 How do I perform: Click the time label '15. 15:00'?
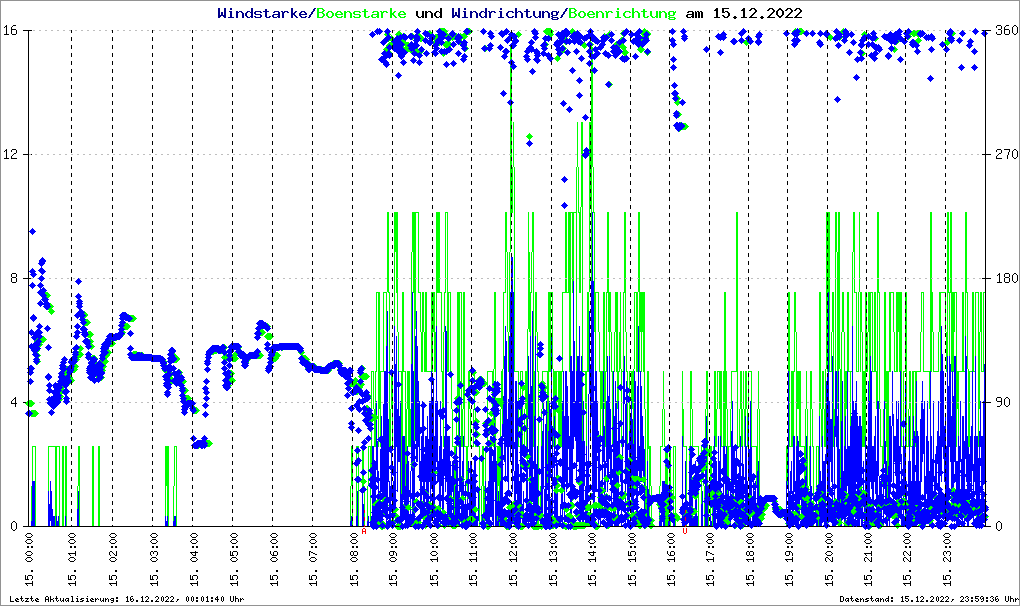coord(631,559)
